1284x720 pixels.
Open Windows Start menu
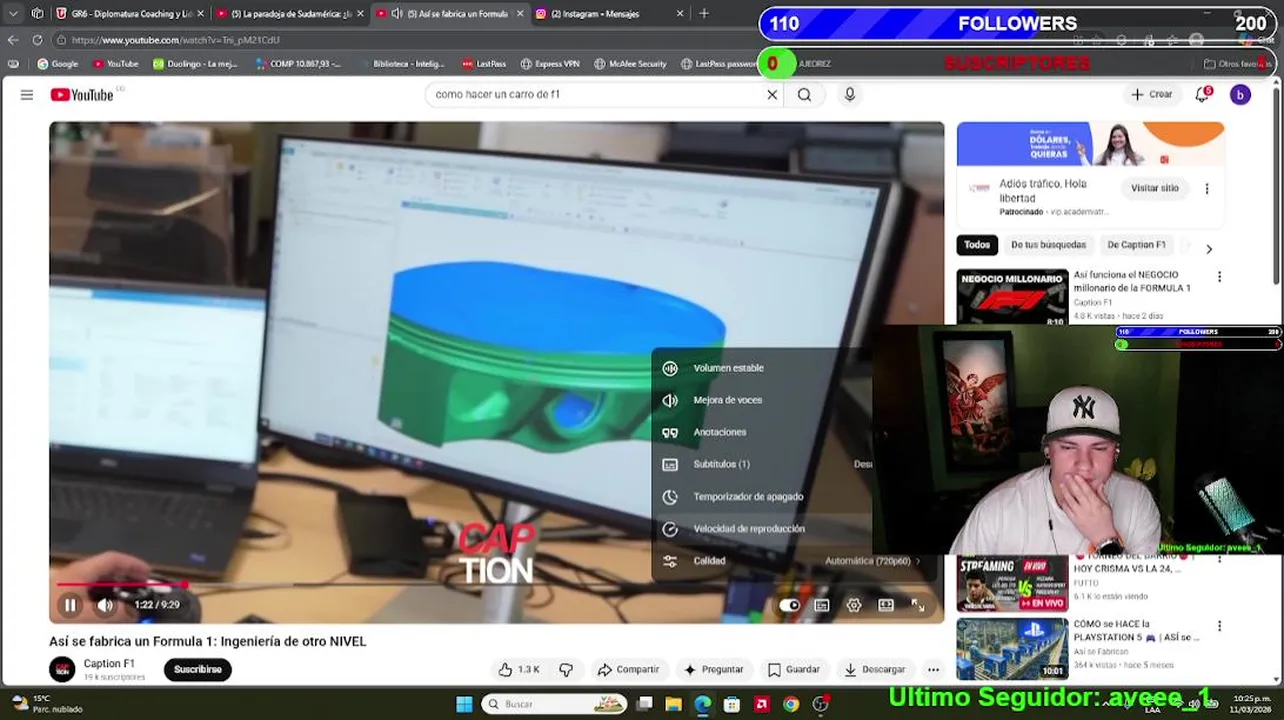coord(464,704)
